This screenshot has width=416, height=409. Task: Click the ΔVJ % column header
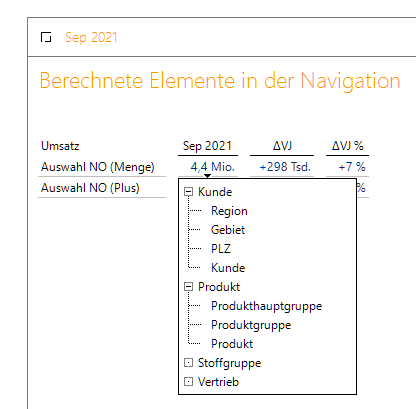(347, 146)
